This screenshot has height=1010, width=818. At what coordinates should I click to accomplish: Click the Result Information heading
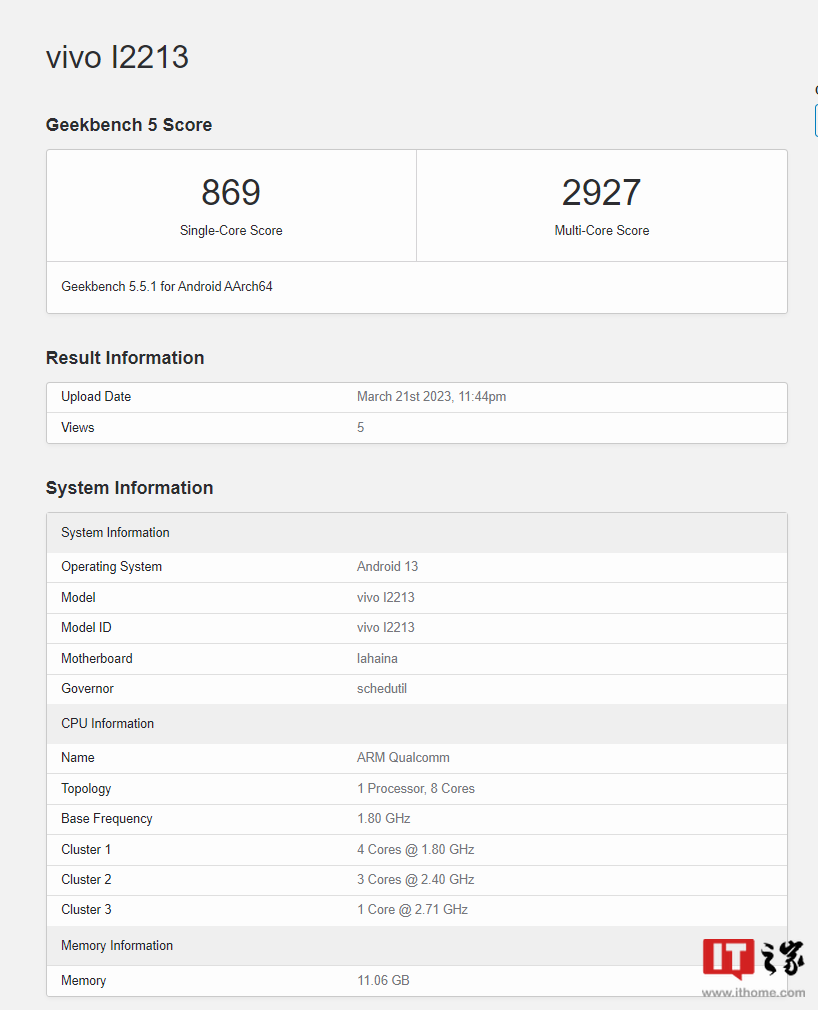(125, 358)
